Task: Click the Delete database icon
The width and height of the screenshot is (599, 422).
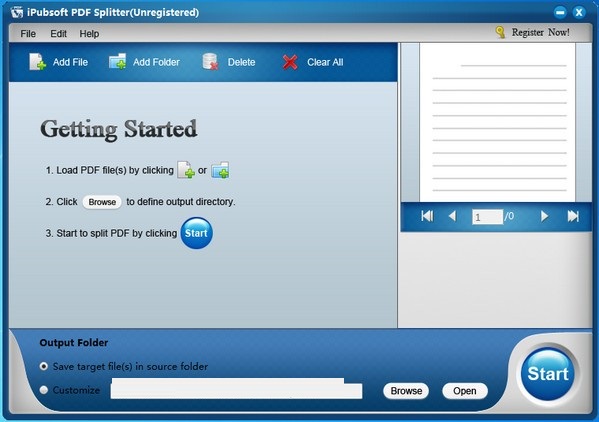Action: pyautogui.click(x=210, y=61)
